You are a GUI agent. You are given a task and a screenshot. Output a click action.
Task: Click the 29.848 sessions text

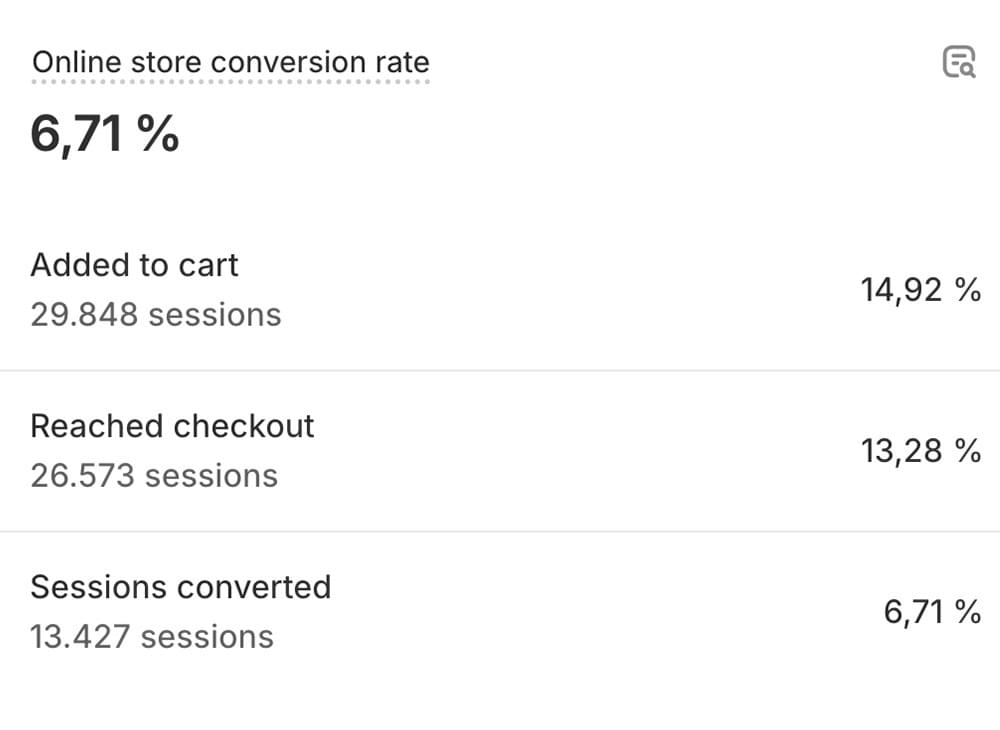pyautogui.click(x=156, y=314)
